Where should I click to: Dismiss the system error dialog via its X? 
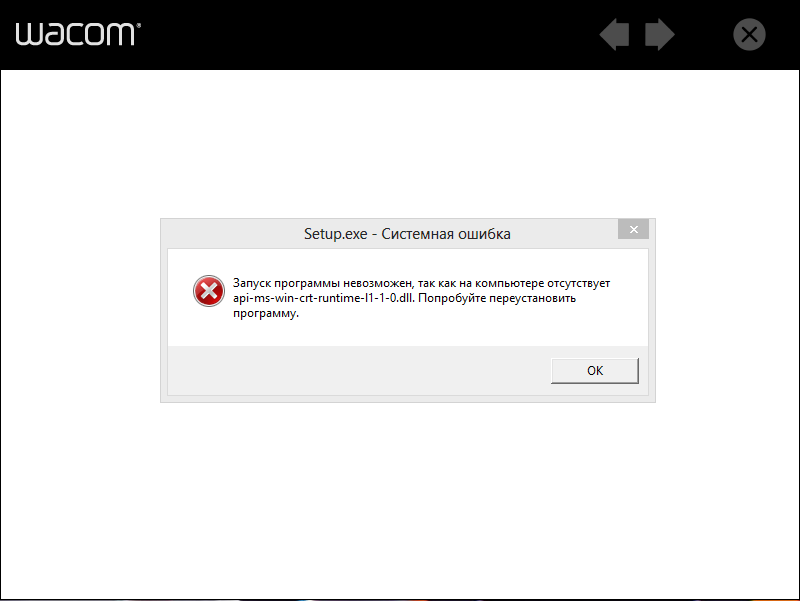click(x=633, y=230)
